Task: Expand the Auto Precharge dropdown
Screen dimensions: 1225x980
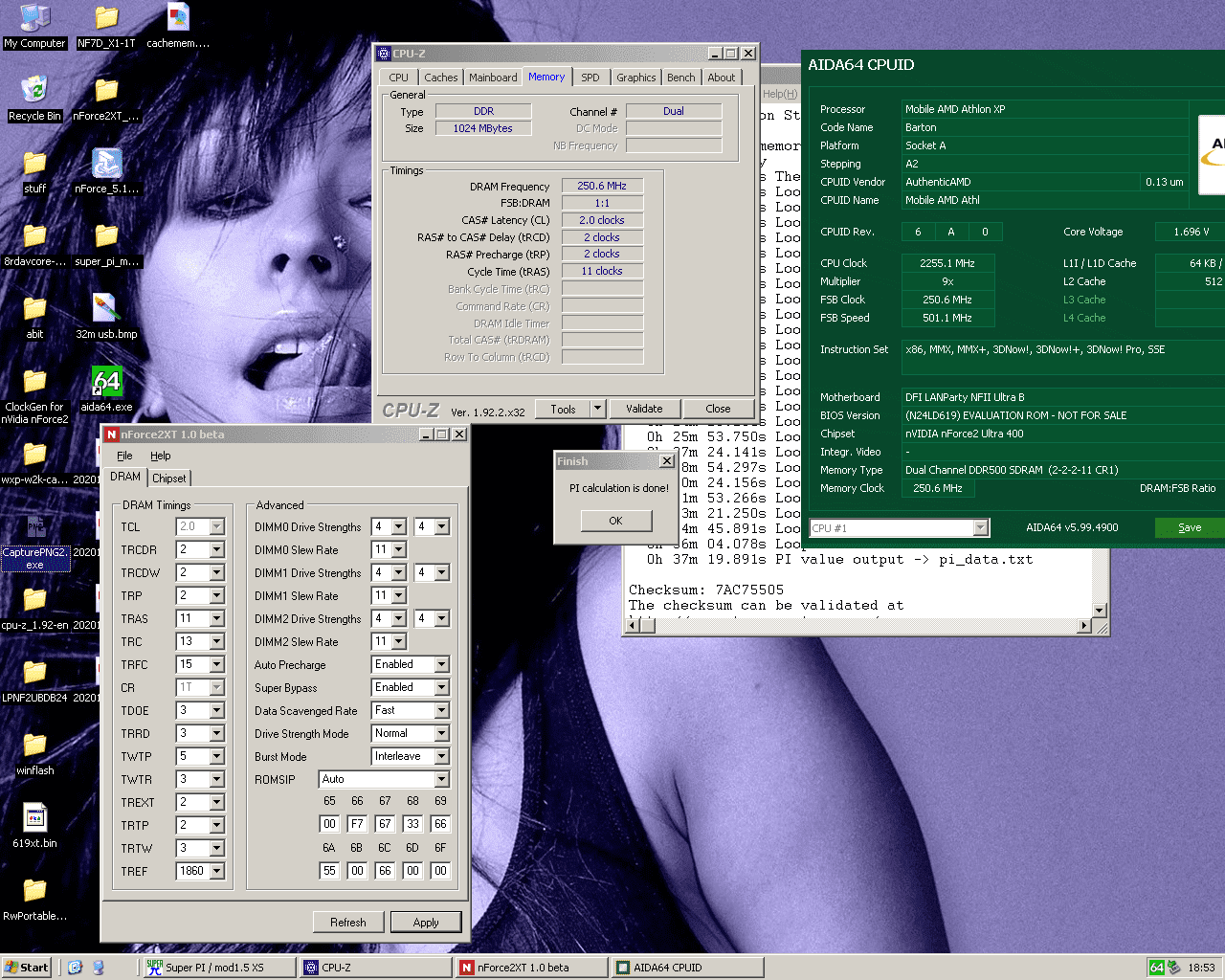Action: pos(441,664)
